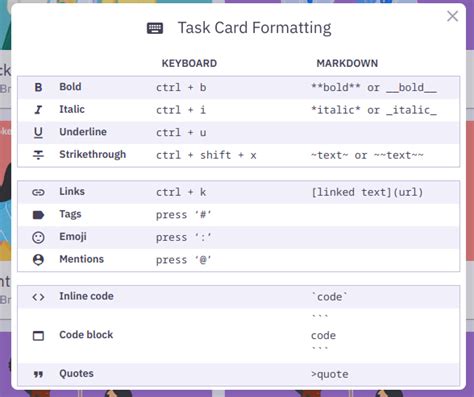This screenshot has width=474, height=397.
Task: Click the Quotes quotation mark icon
Action: [38, 374]
